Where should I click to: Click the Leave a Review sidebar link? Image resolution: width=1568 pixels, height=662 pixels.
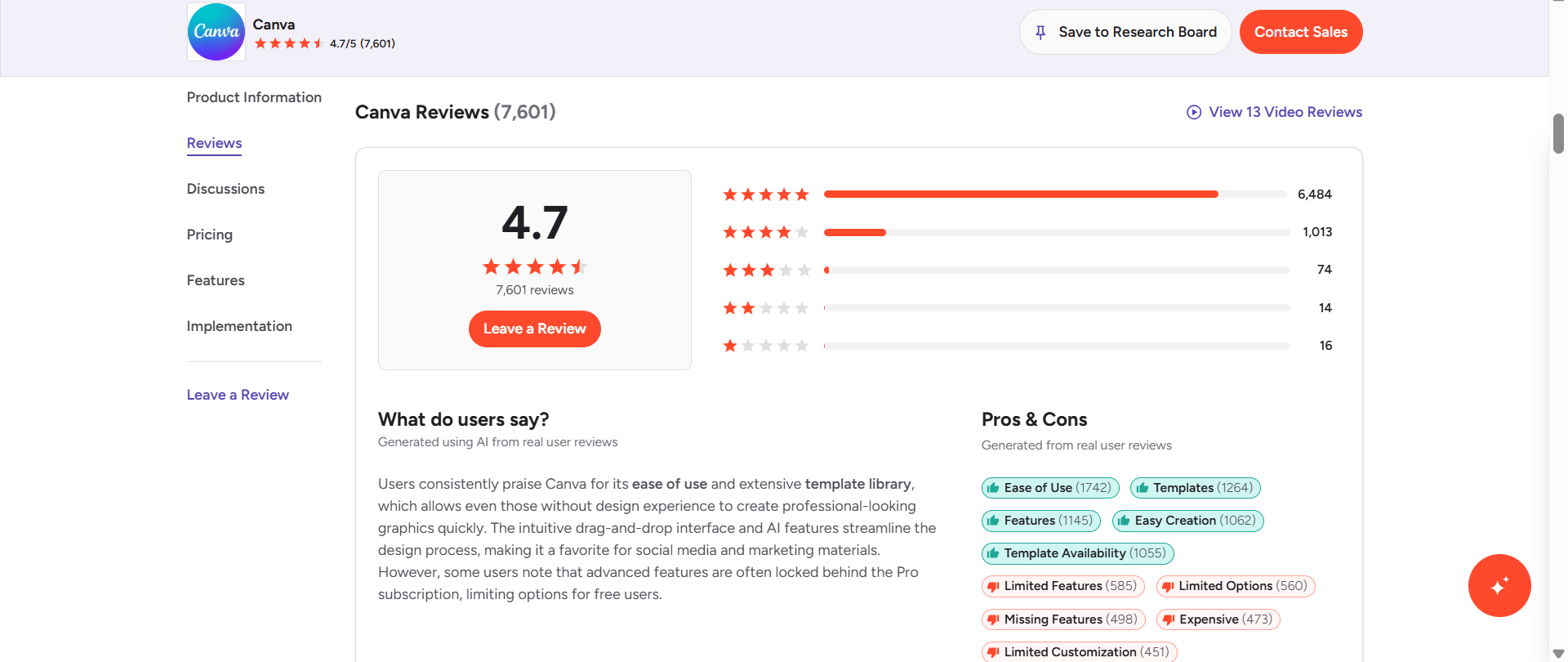coord(238,395)
